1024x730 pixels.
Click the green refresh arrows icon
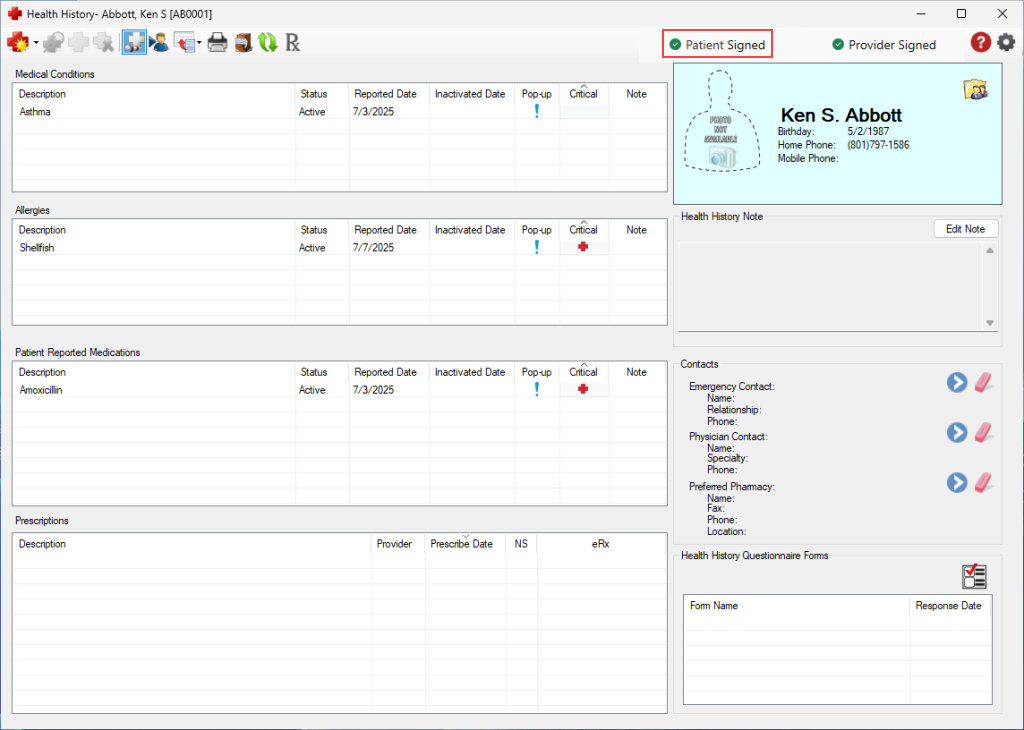click(x=267, y=43)
